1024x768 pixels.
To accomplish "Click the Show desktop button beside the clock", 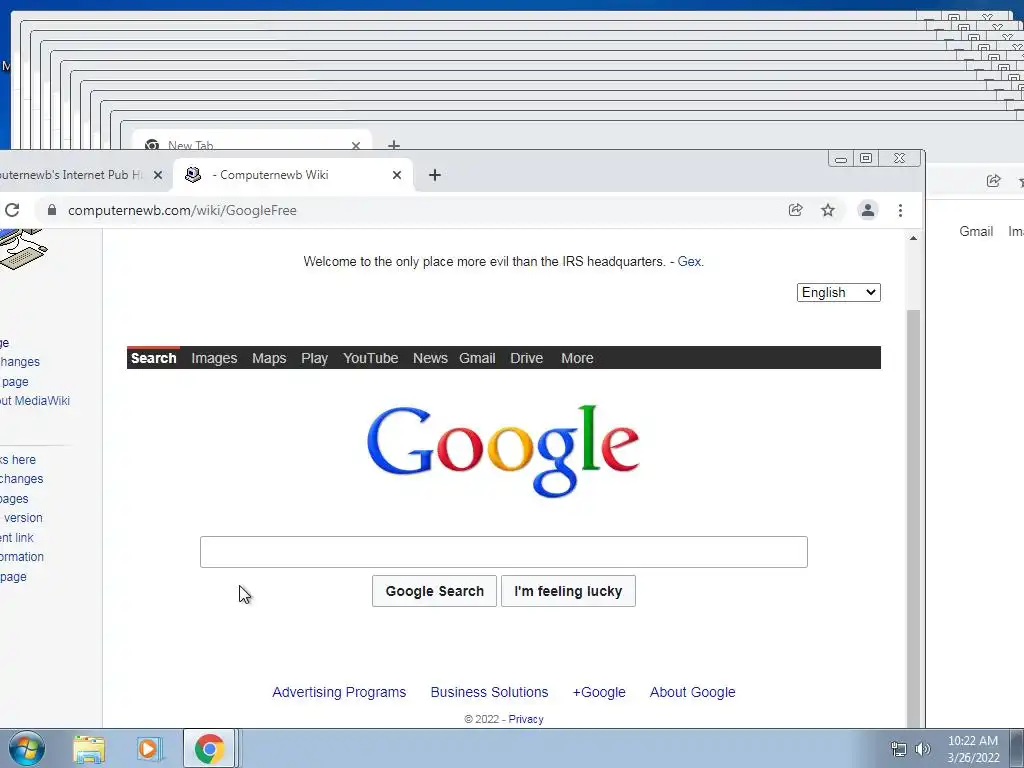I will click(1017, 749).
